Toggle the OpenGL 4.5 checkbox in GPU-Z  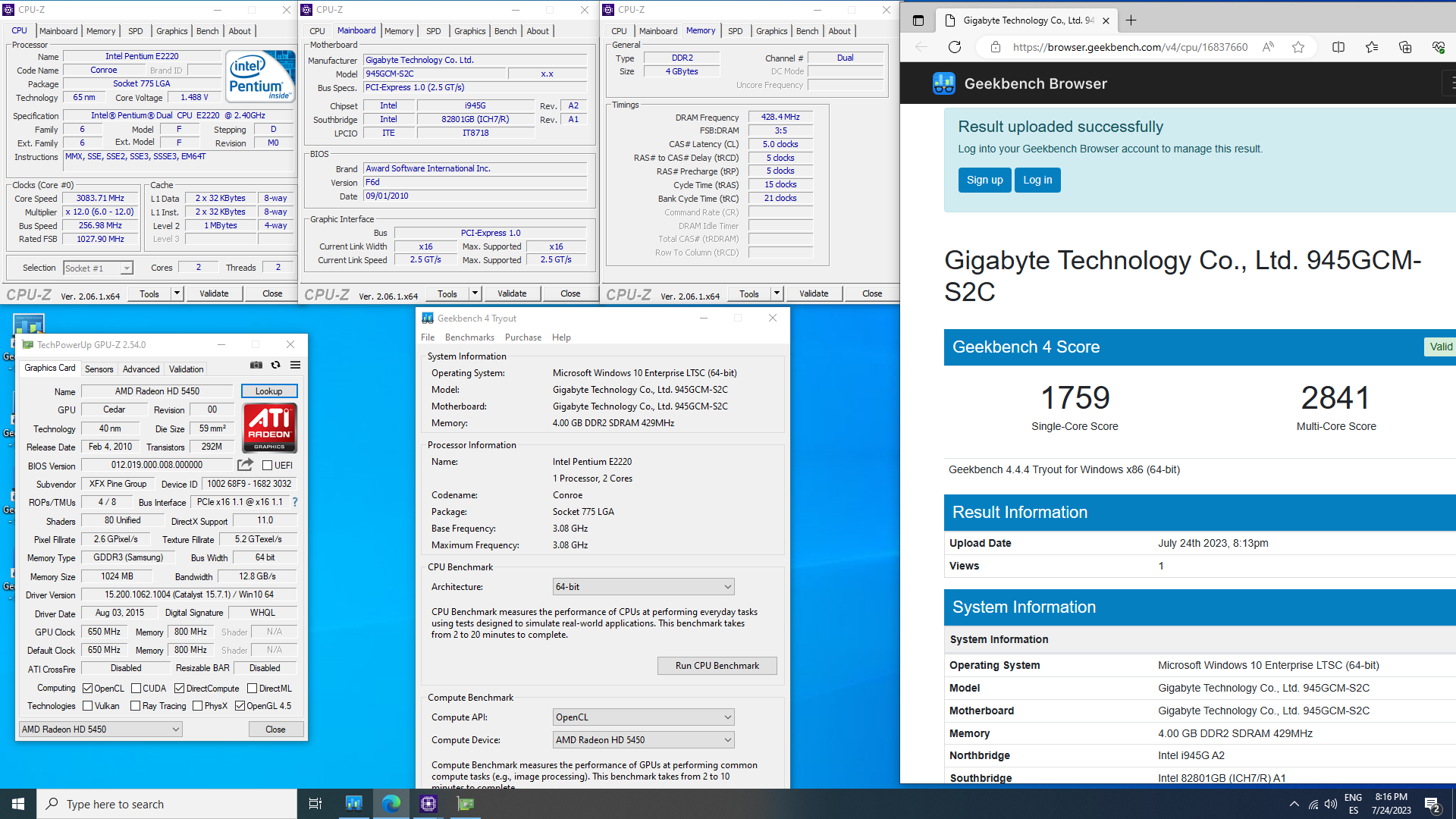click(x=240, y=706)
